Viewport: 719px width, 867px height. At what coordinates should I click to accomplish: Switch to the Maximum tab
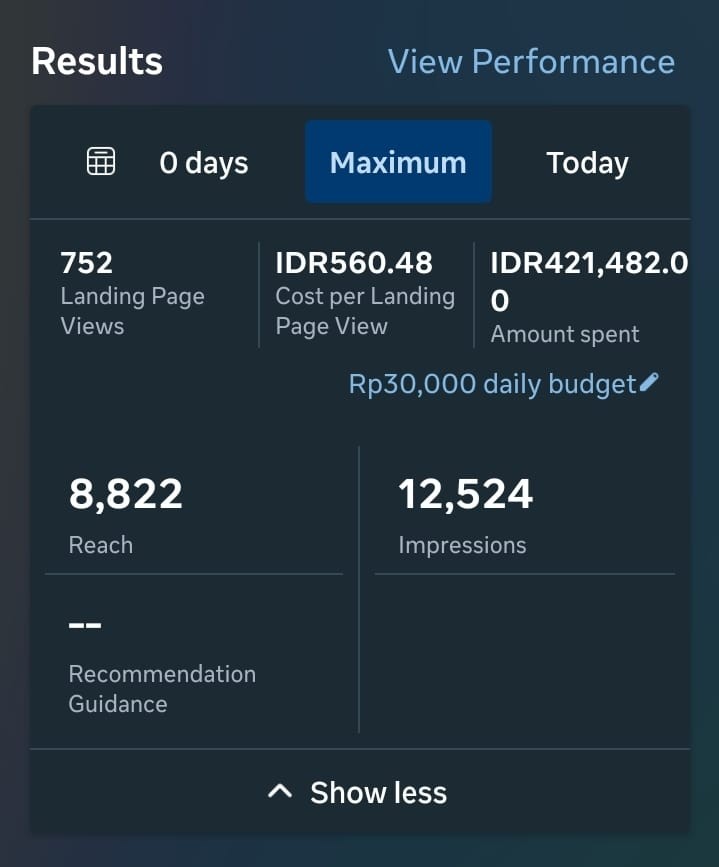(398, 163)
